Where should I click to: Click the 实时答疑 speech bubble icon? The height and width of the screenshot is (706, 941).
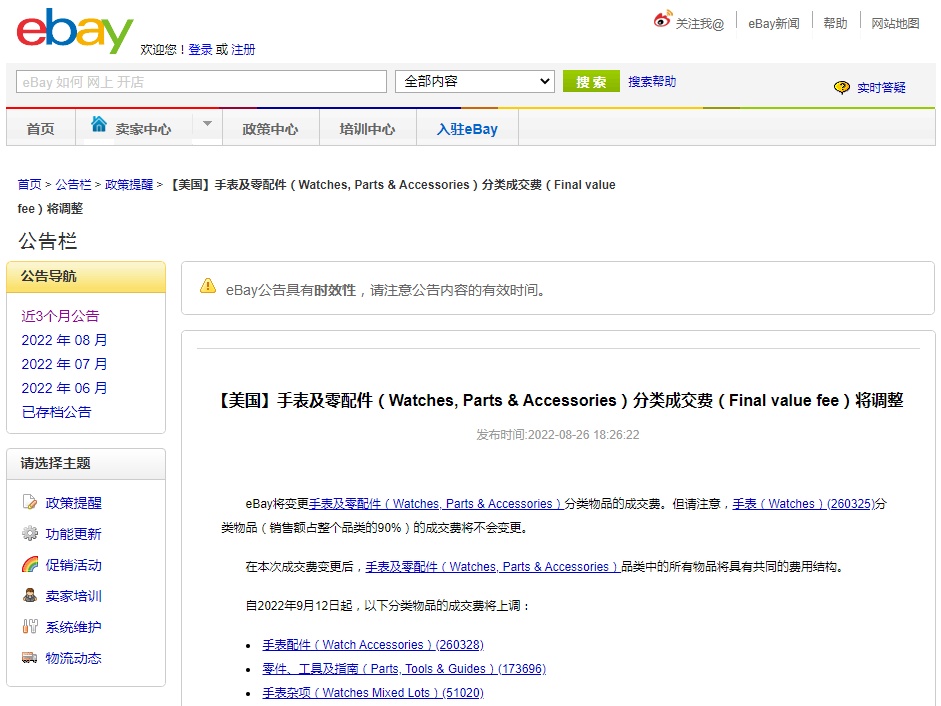[841, 87]
